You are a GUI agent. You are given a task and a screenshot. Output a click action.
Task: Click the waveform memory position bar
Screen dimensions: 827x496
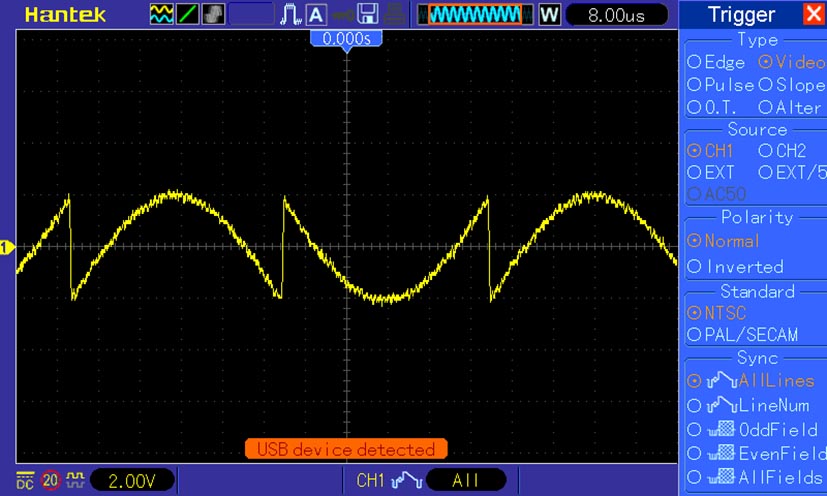pyautogui.click(x=475, y=15)
